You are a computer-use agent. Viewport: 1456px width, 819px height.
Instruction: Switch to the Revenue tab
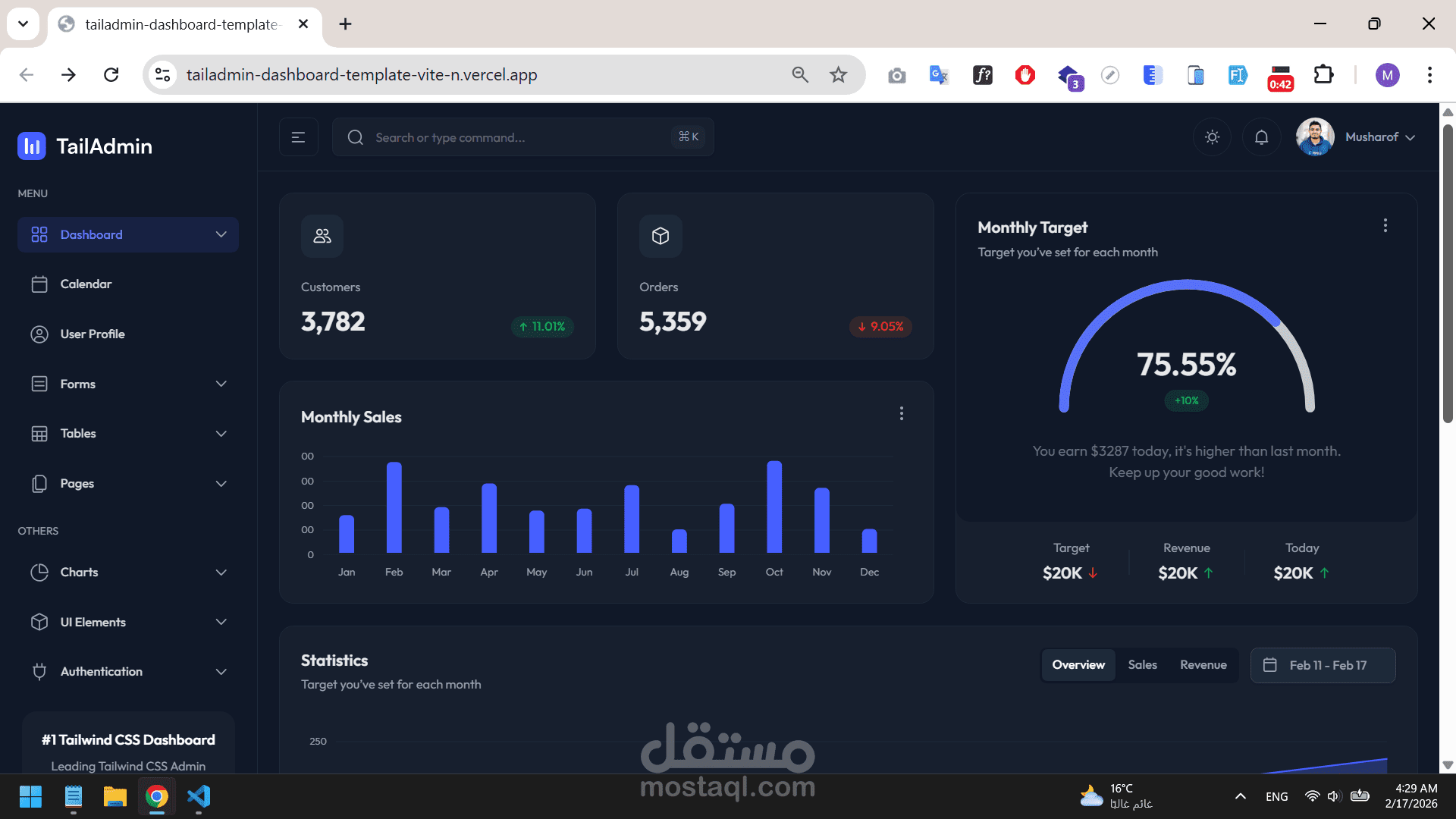coord(1203,665)
